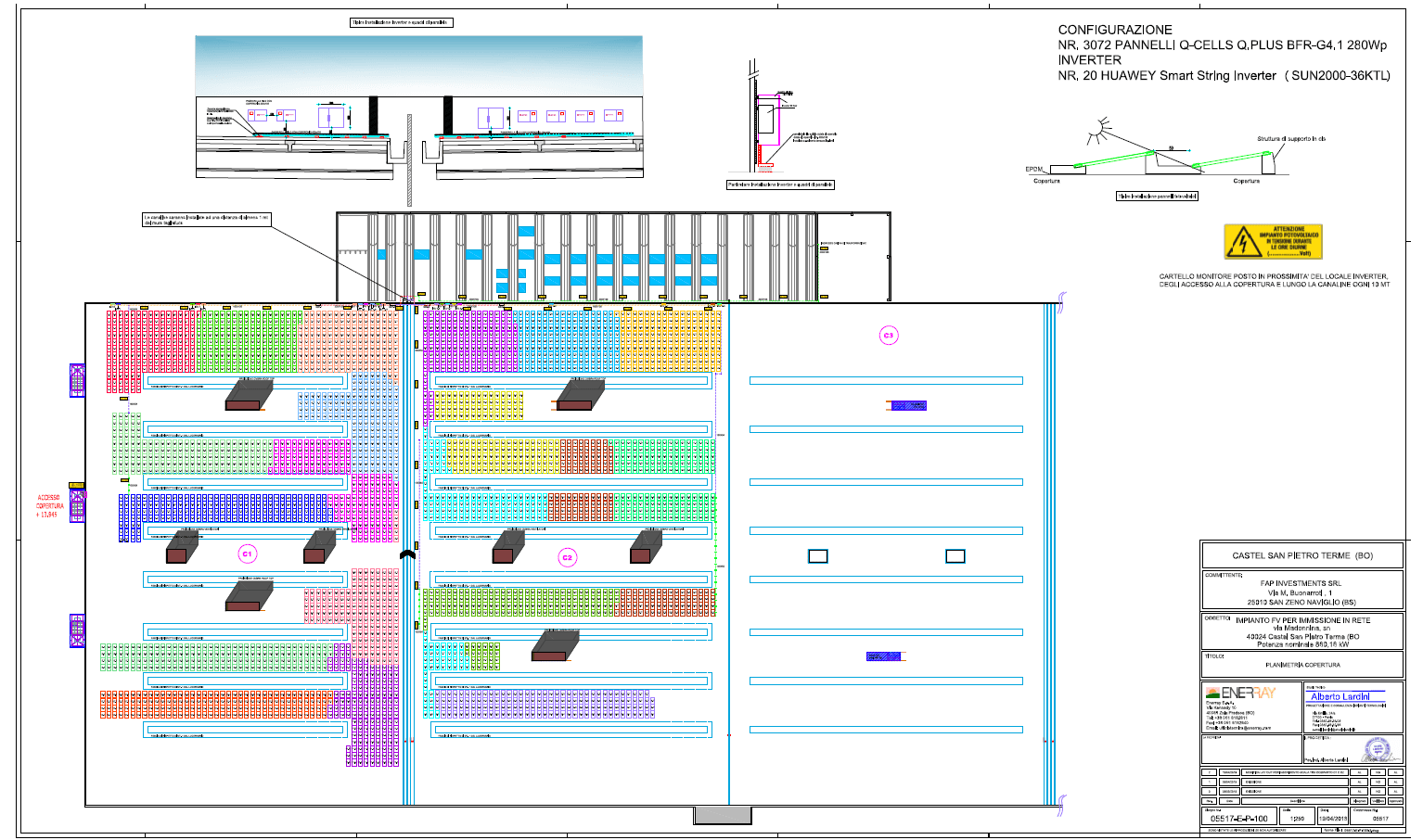Click the PLANIMETRIA COPERTURA title field

tap(1302, 665)
